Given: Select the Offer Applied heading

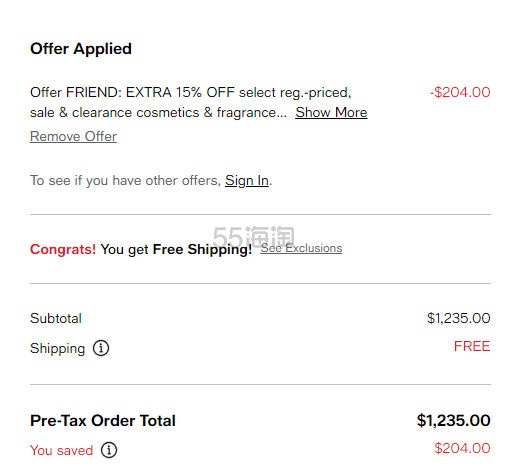Looking at the screenshot, I should coord(81,49).
